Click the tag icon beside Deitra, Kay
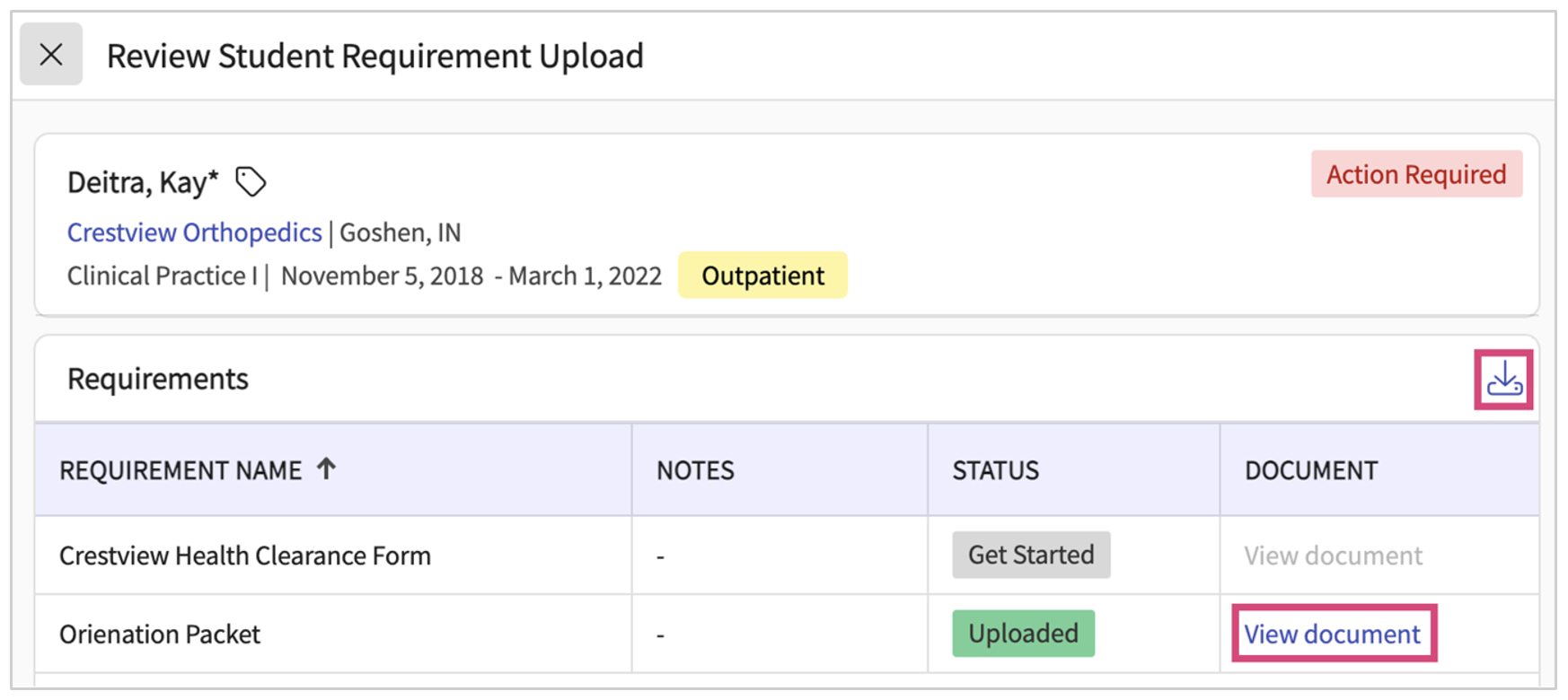Screen dimensions: 1568x700 [x=251, y=182]
